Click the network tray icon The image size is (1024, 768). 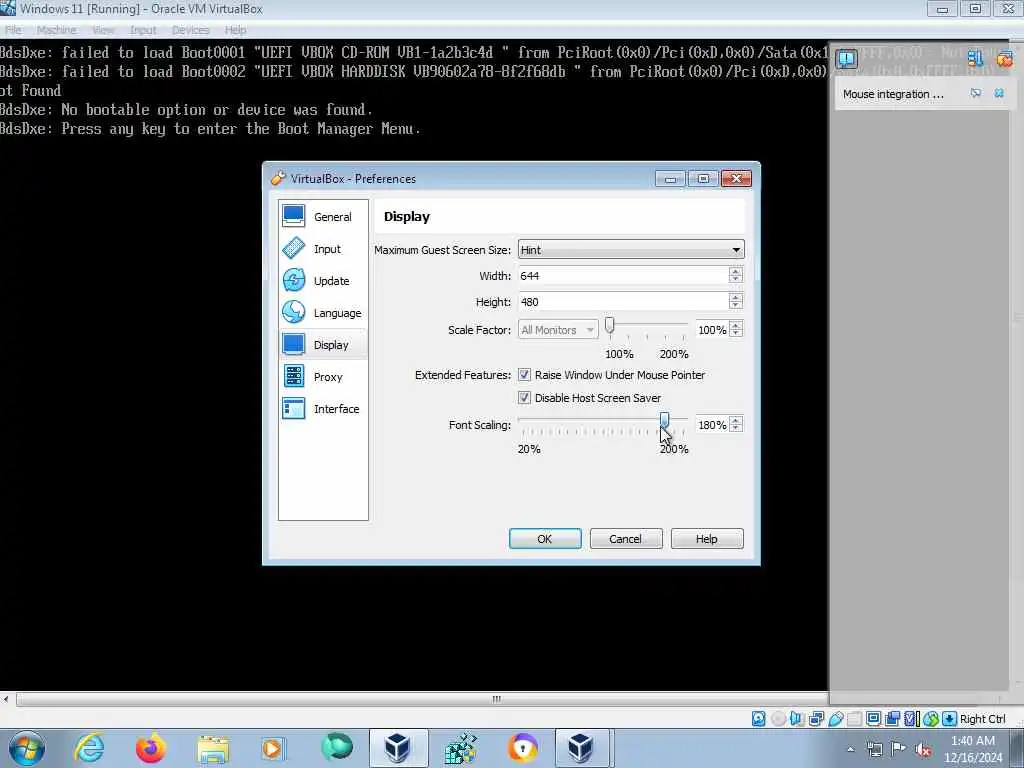[x=874, y=749]
